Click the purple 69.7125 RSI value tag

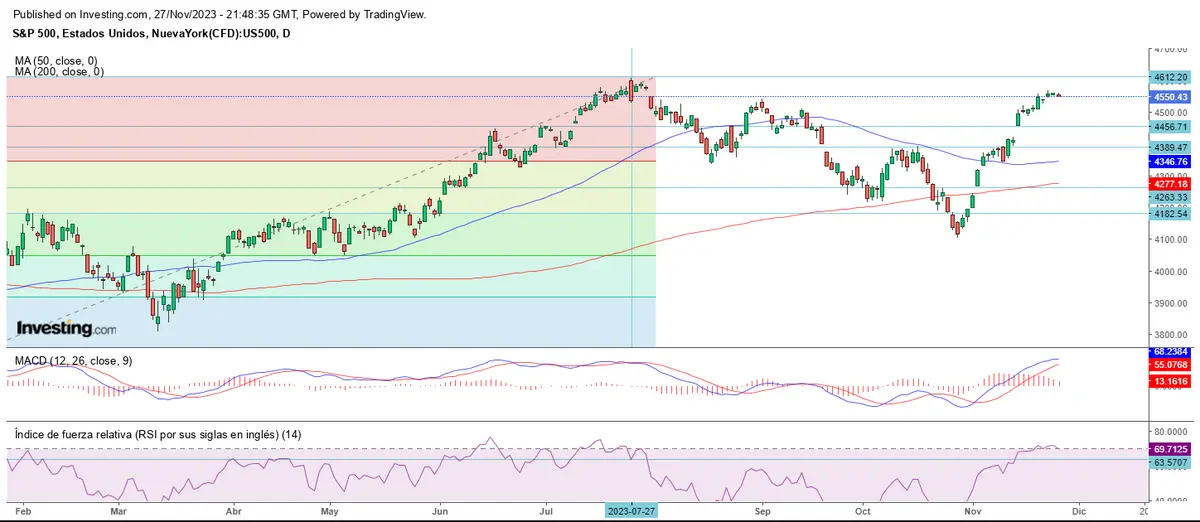click(1169, 450)
